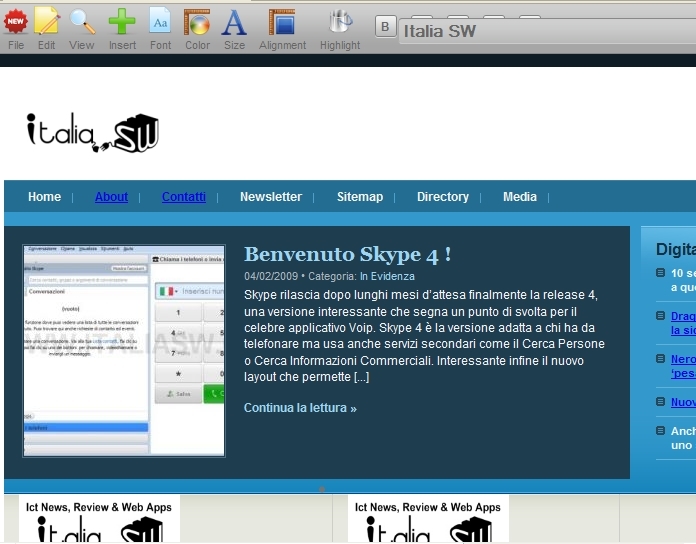Open the Skype 4 screenshot thumbnail
The height and width of the screenshot is (544, 696).
(124, 351)
